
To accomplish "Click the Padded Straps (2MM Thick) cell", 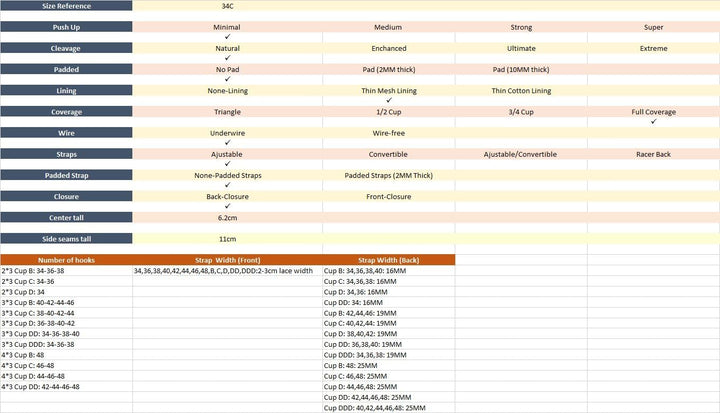I will click(x=388, y=175).
